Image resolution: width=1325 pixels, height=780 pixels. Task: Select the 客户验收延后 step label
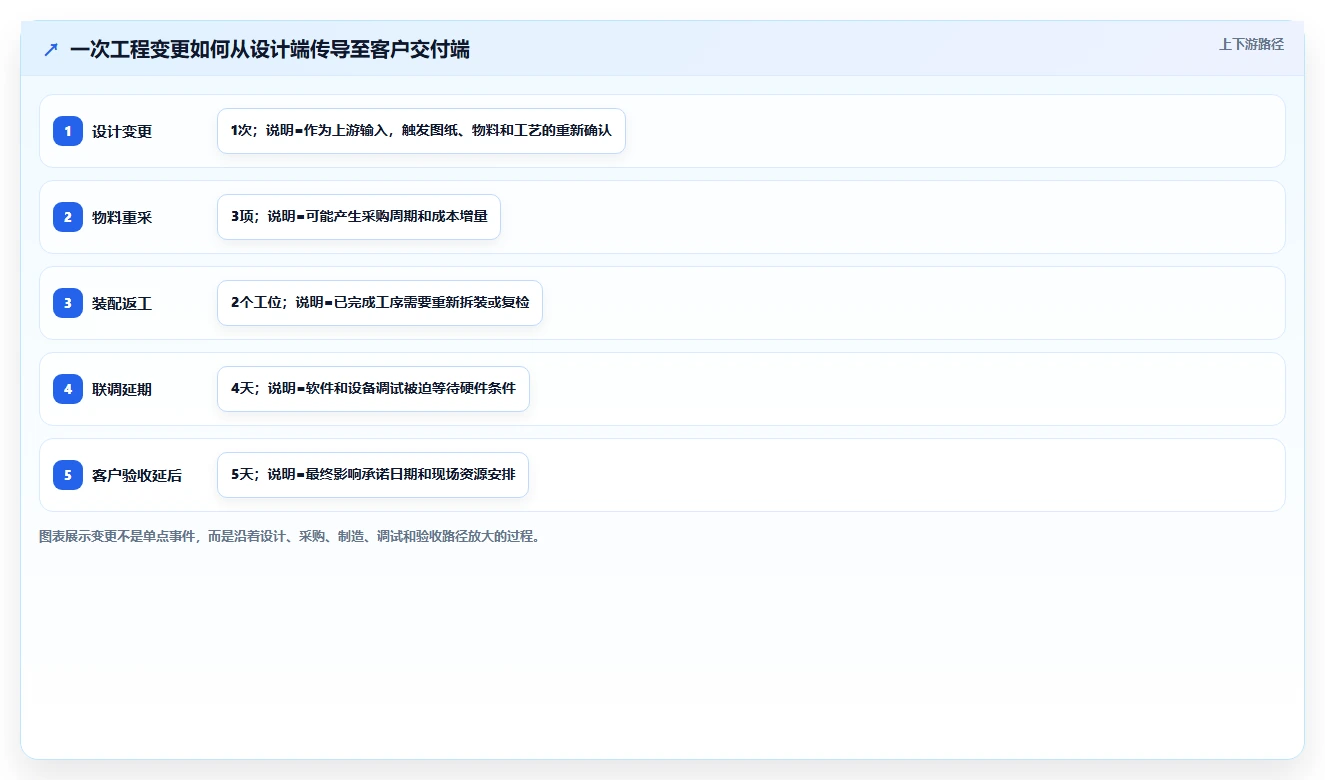point(137,476)
